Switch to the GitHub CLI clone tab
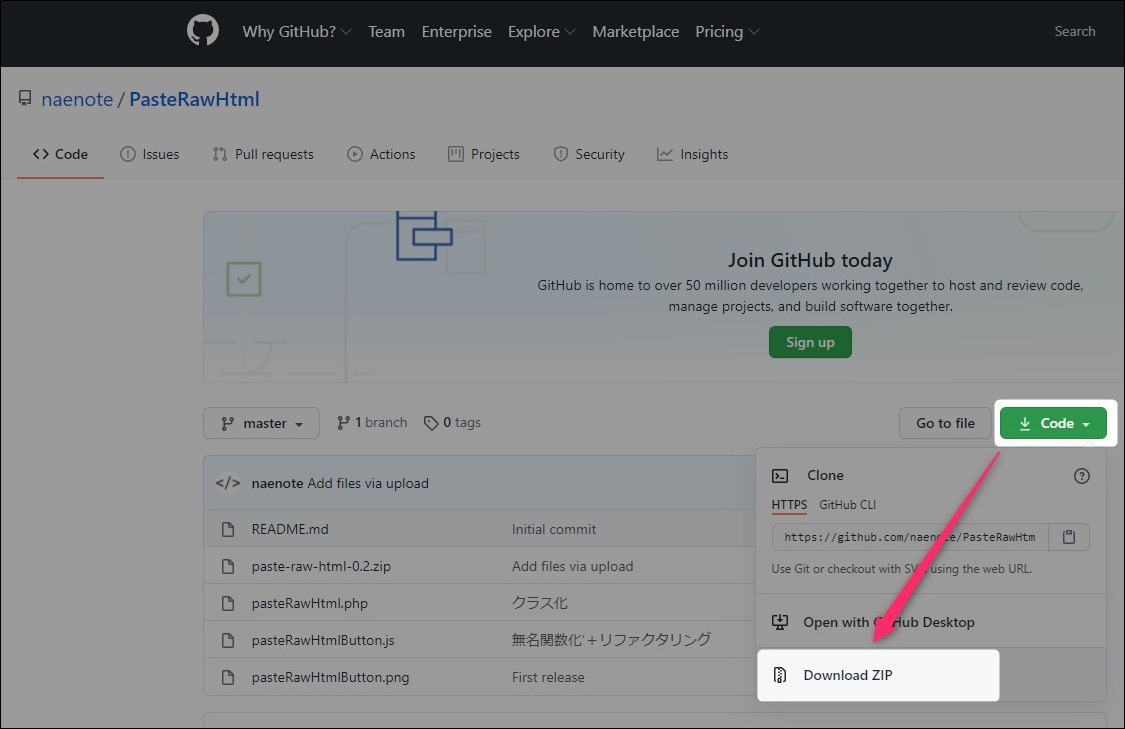This screenshot has width=1125, height=729. pos(847,505)
